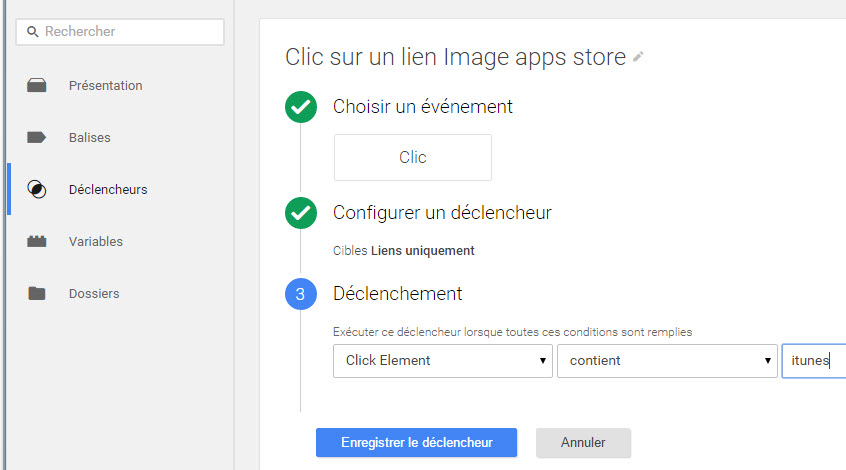Select the Clic event box

pos(413,157)
